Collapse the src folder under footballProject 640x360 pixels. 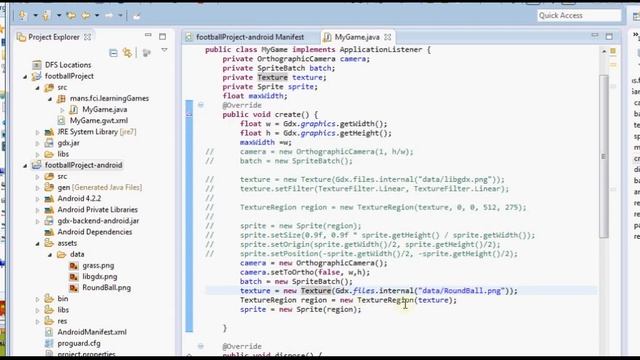point(38,87)
